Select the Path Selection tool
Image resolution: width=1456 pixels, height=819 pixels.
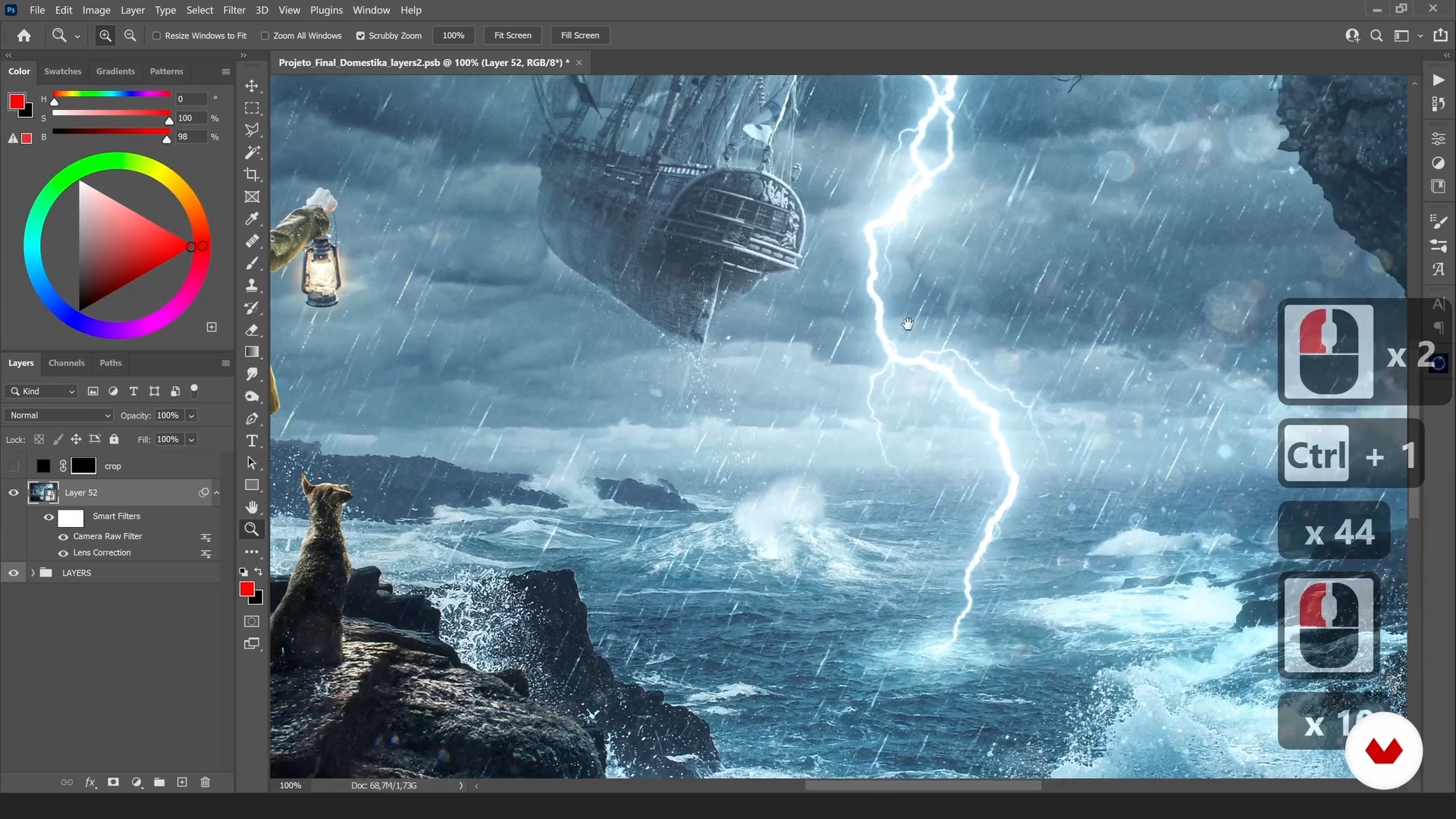coord(252,463)
